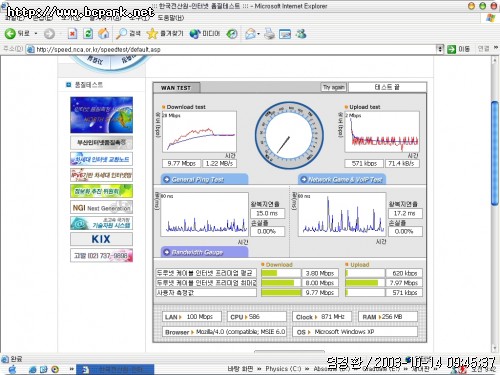Click the 1.22 MB/s download value
The height and width of the screenshot is (375, 500).
(219, 163)
